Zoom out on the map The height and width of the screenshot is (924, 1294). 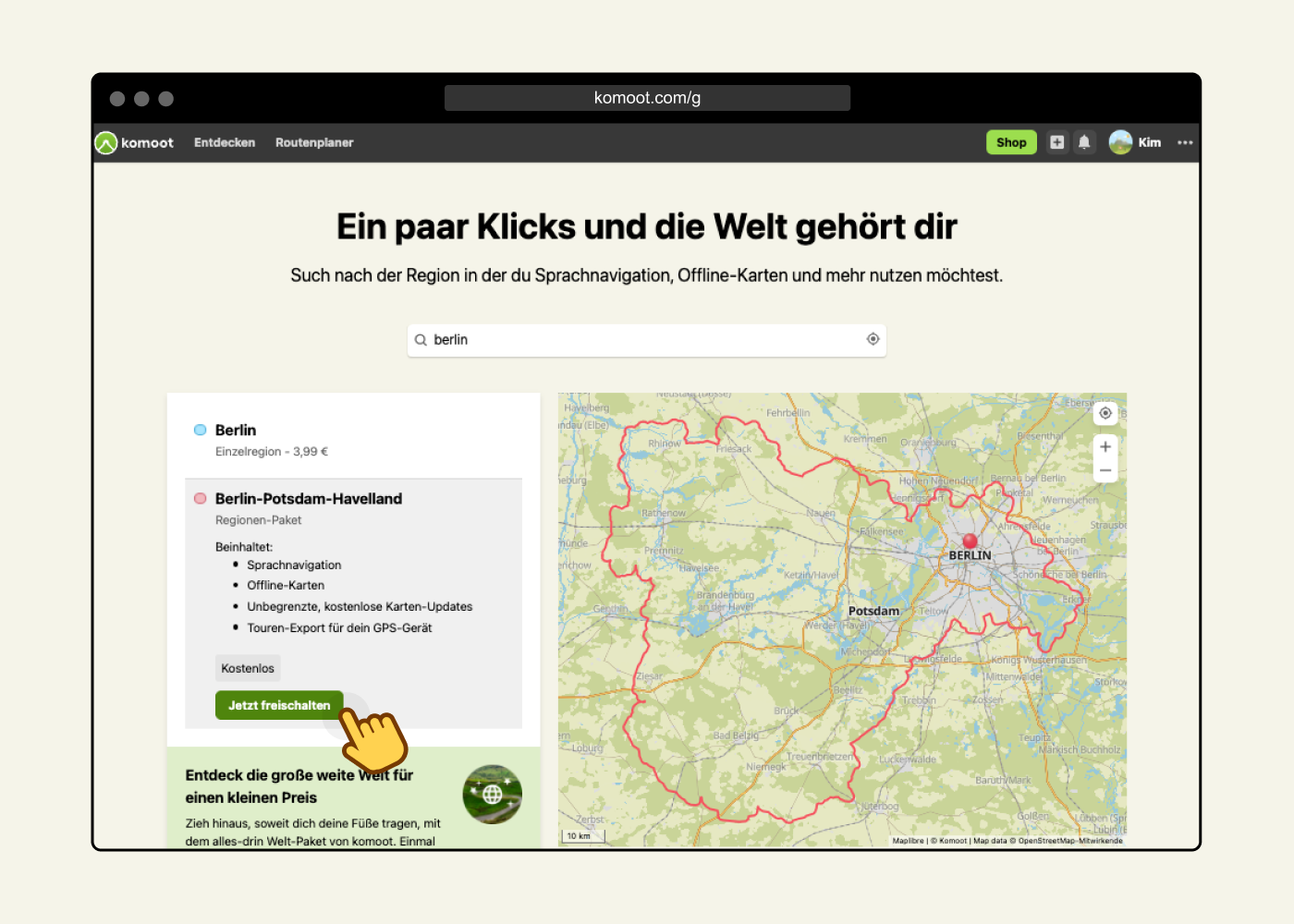(1105, 470)
